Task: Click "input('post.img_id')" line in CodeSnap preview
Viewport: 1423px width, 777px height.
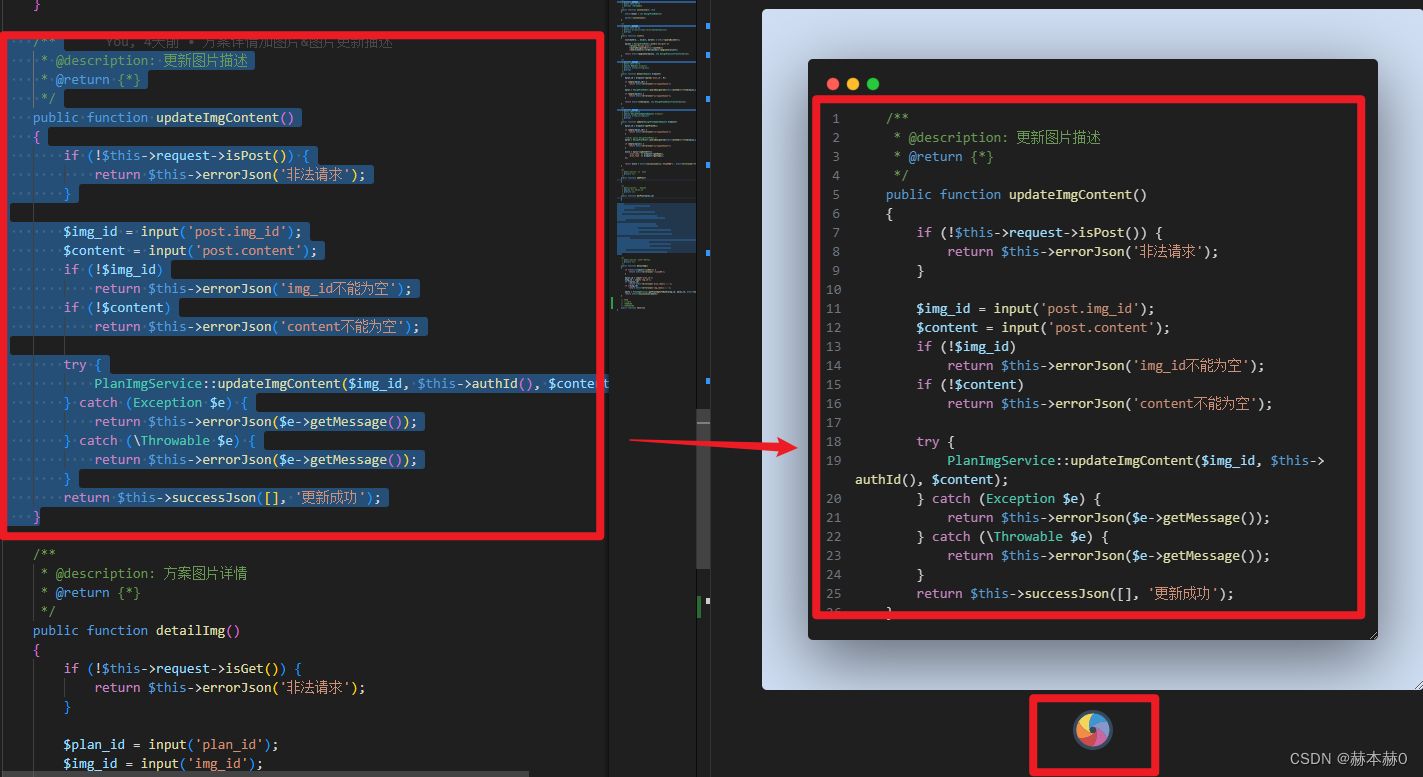Action: [1036, 309]
